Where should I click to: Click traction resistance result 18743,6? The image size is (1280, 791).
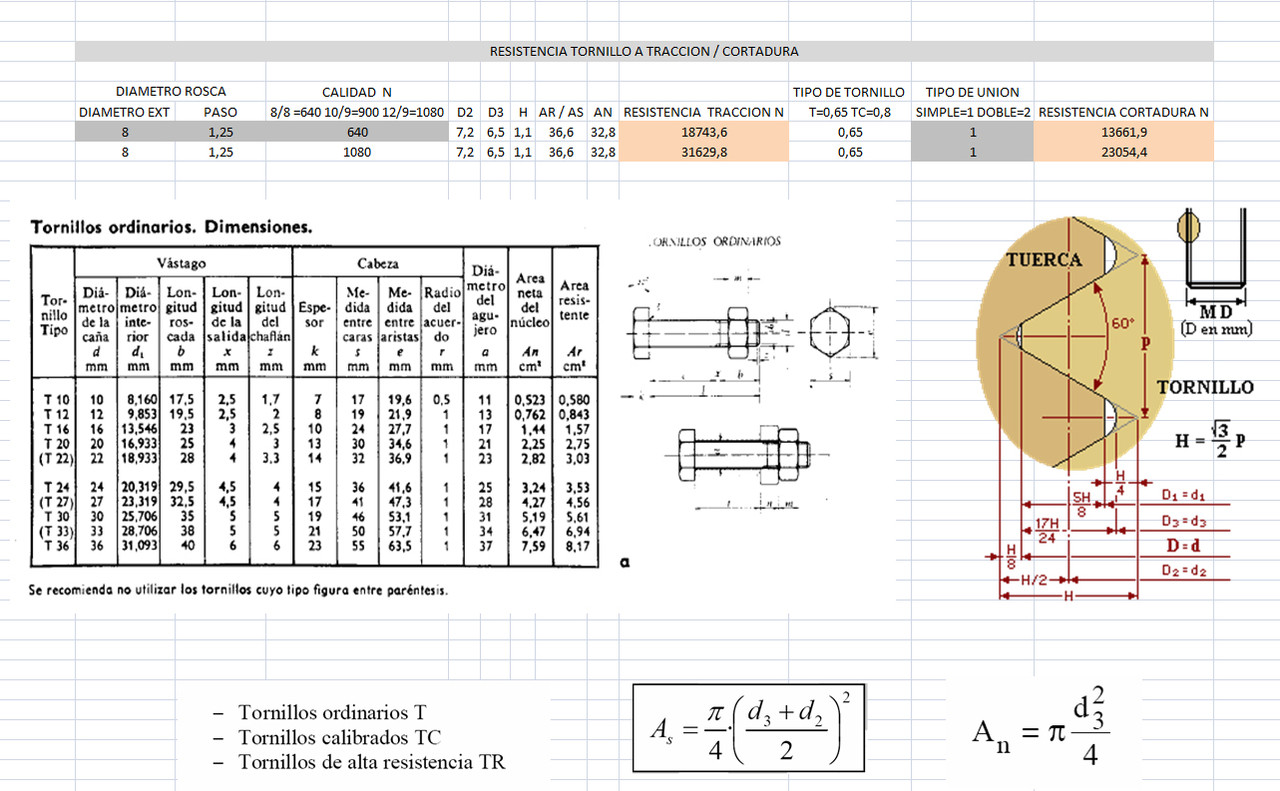(x=703, y=132)
